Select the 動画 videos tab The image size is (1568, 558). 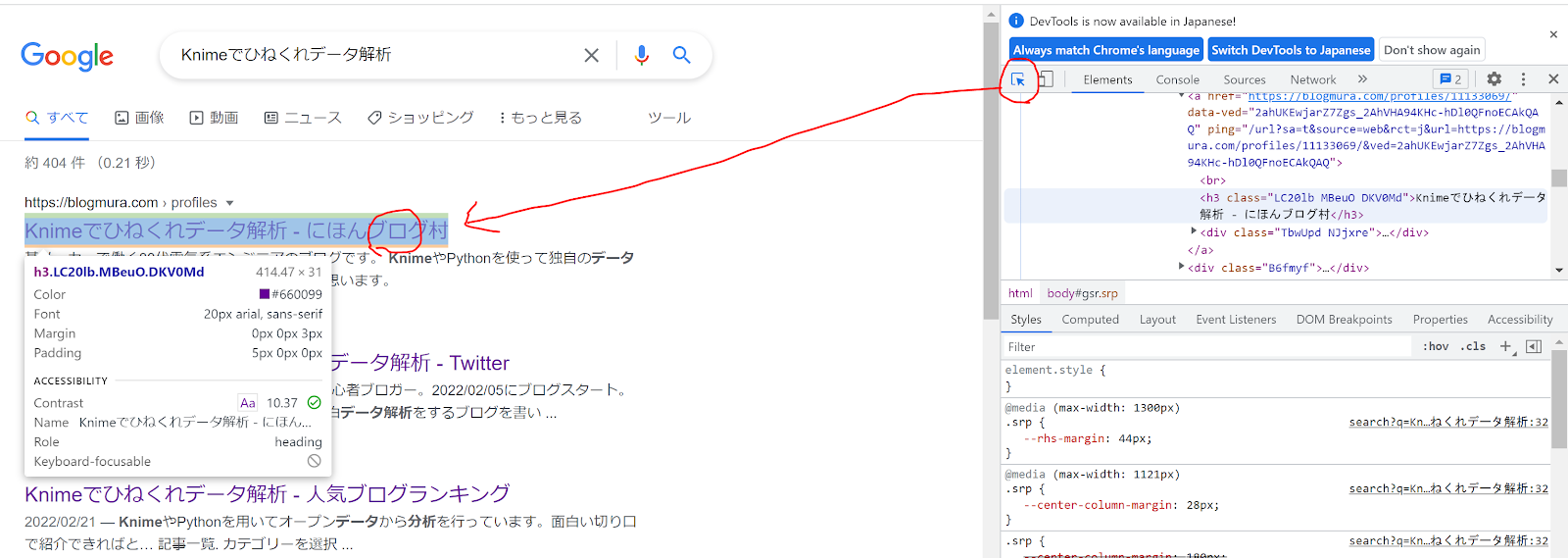(x=214, y=118)
